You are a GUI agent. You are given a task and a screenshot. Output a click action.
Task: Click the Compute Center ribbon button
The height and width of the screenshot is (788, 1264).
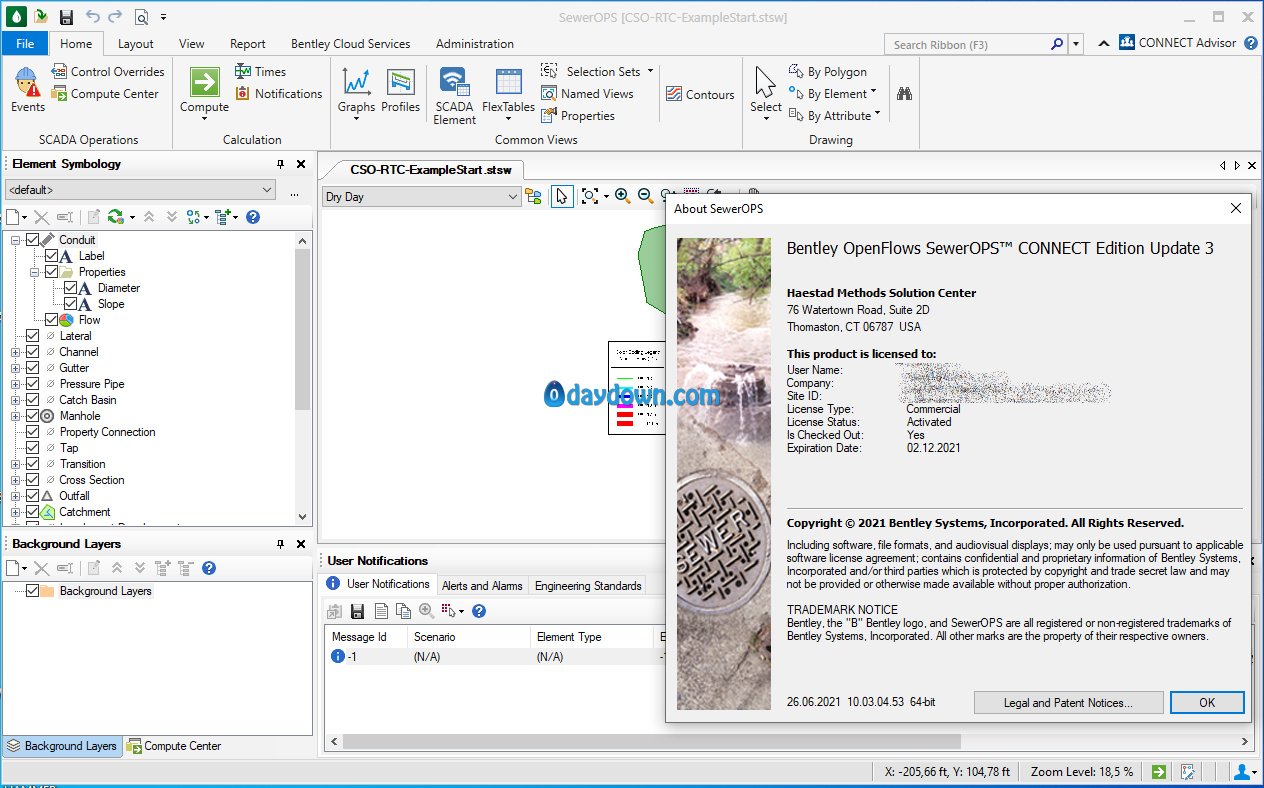104,94
